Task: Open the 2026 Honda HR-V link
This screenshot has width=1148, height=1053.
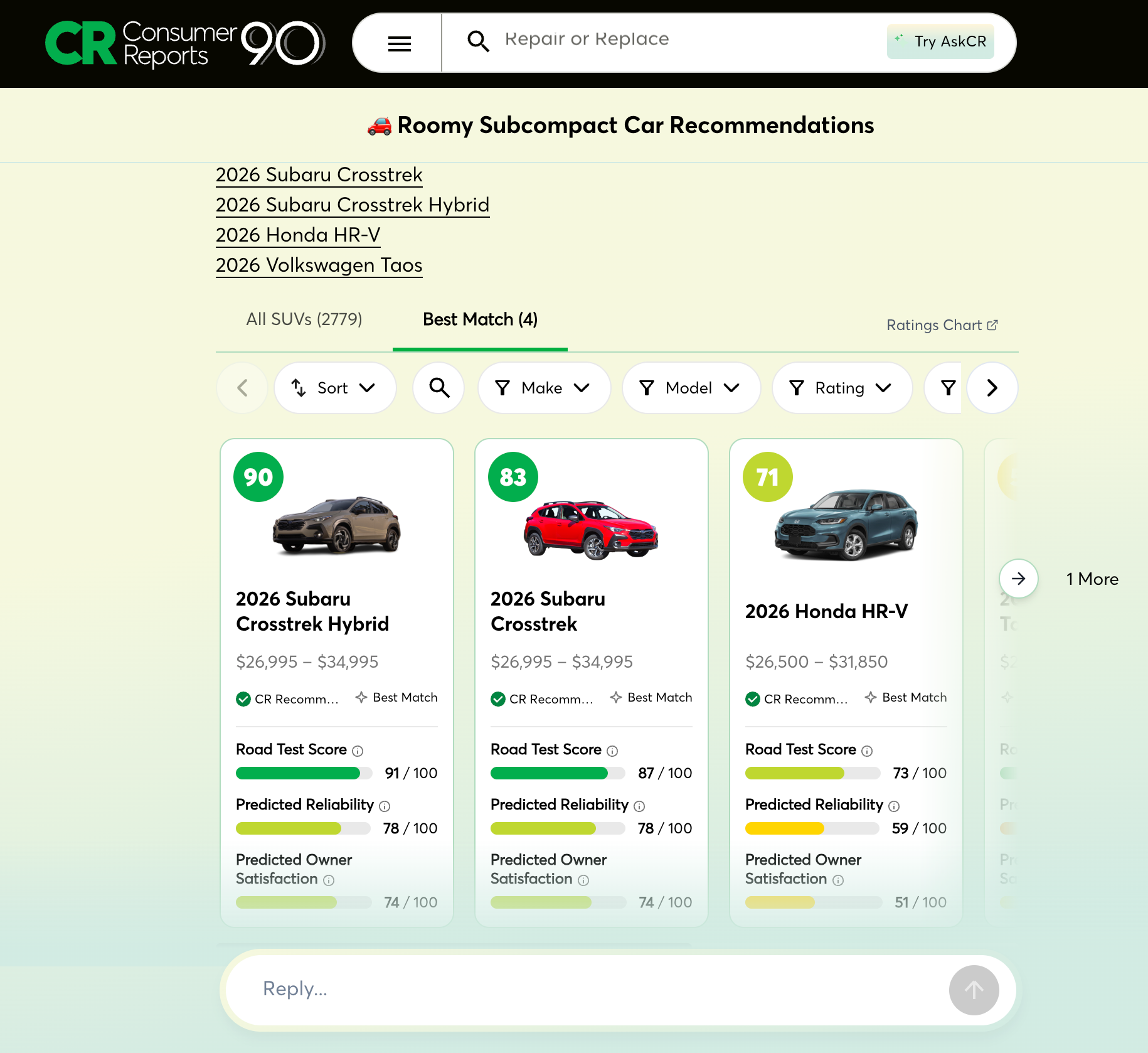Action: pos(298,235)
